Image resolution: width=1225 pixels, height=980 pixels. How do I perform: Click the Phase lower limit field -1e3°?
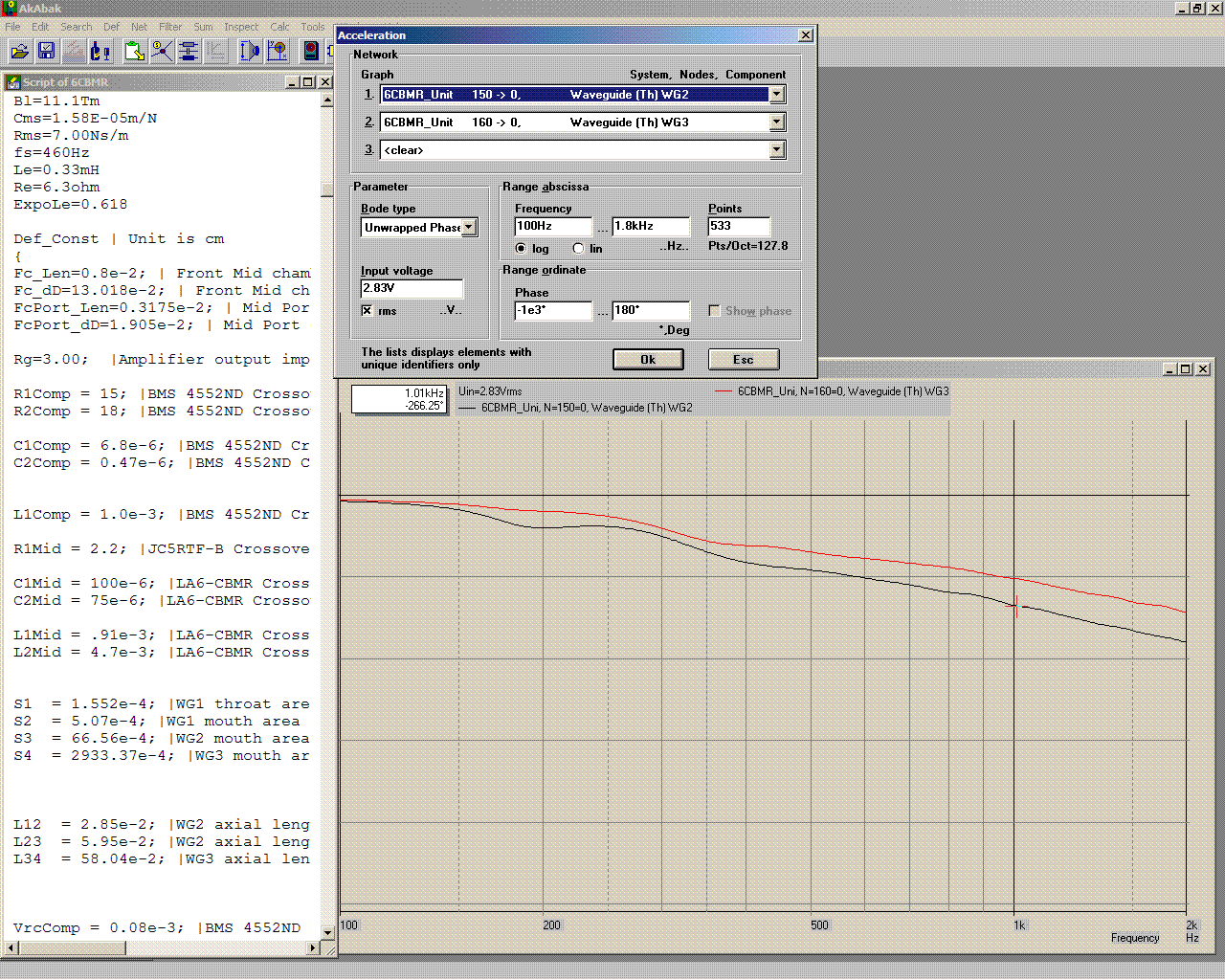[553, 311]
